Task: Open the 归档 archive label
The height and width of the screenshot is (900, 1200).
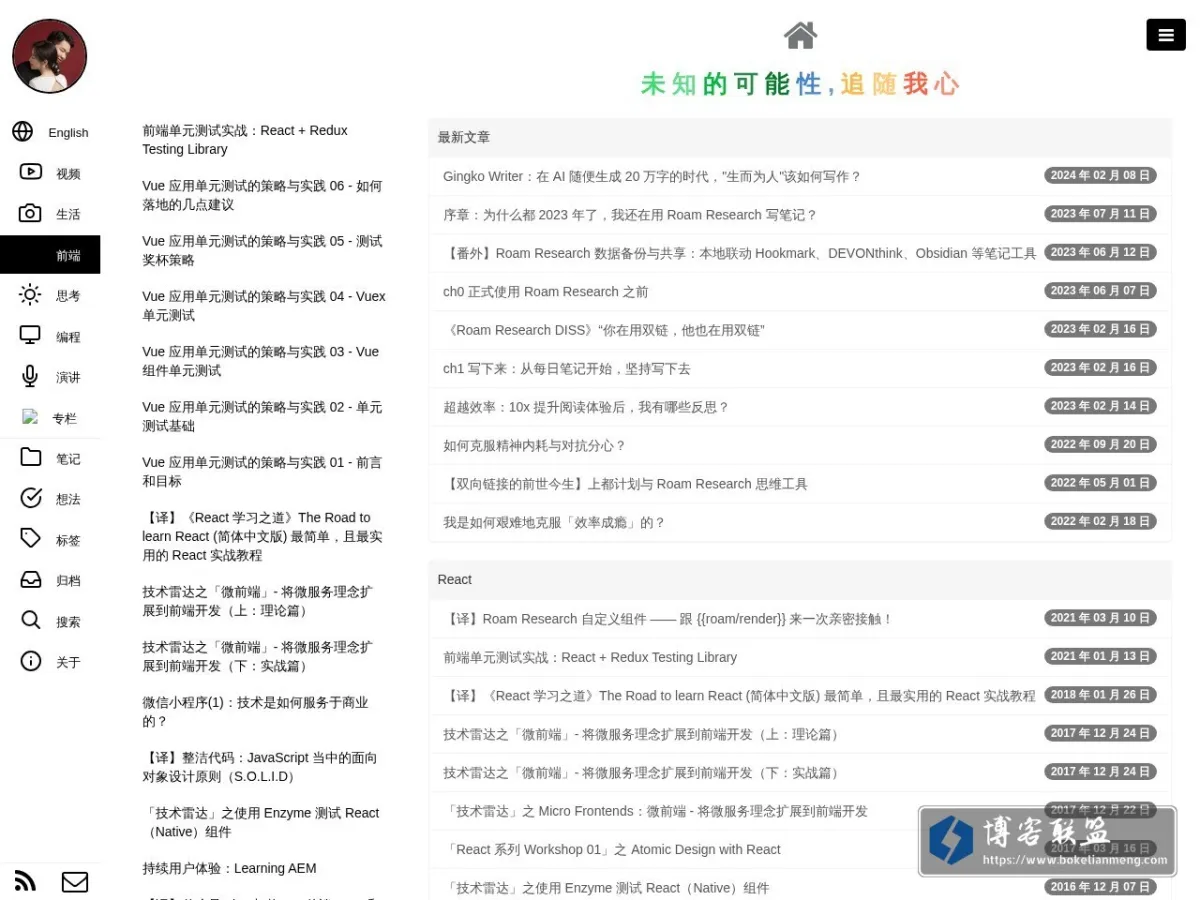Action: pos(68,581)
